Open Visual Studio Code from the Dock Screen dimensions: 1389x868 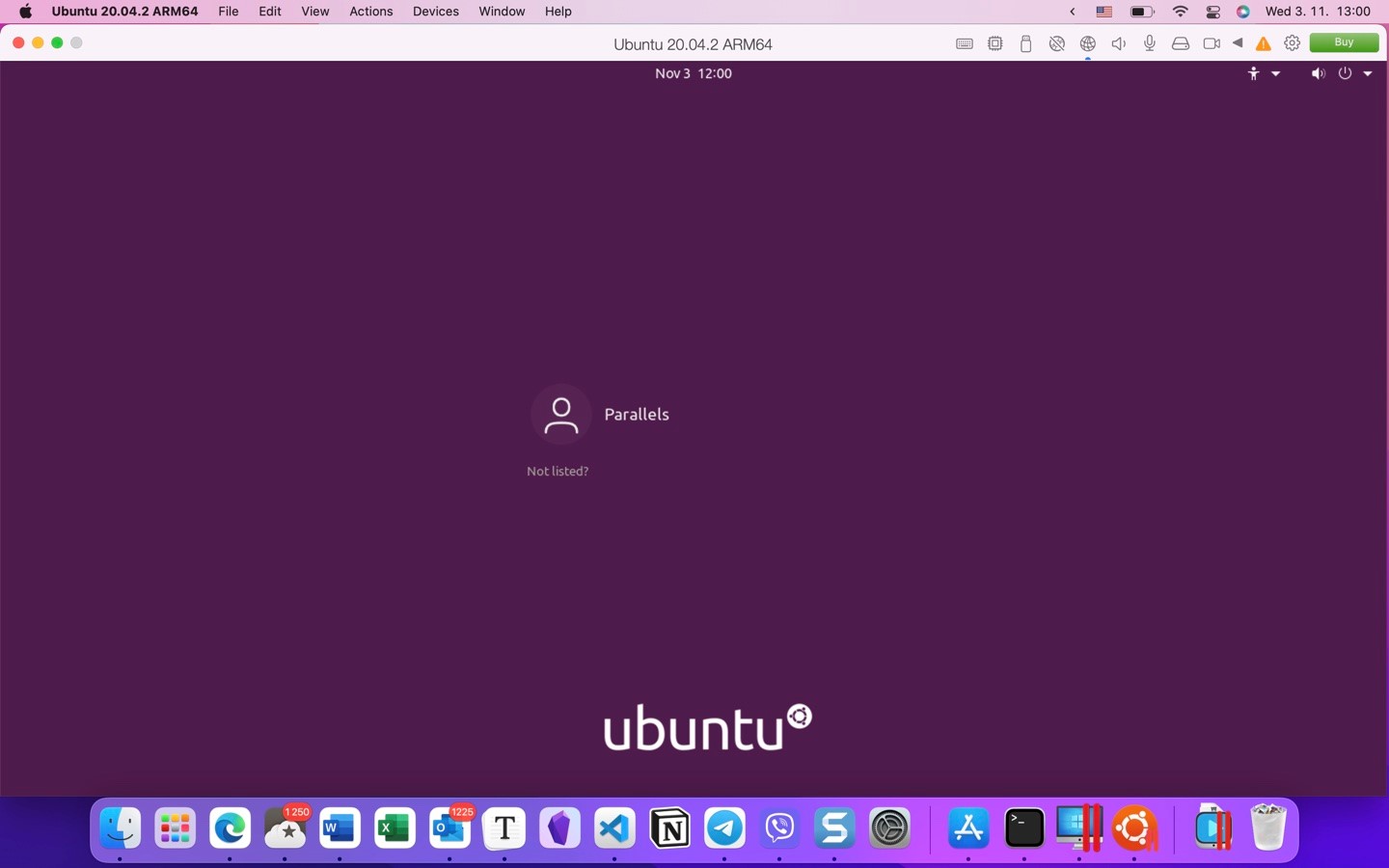614,827
